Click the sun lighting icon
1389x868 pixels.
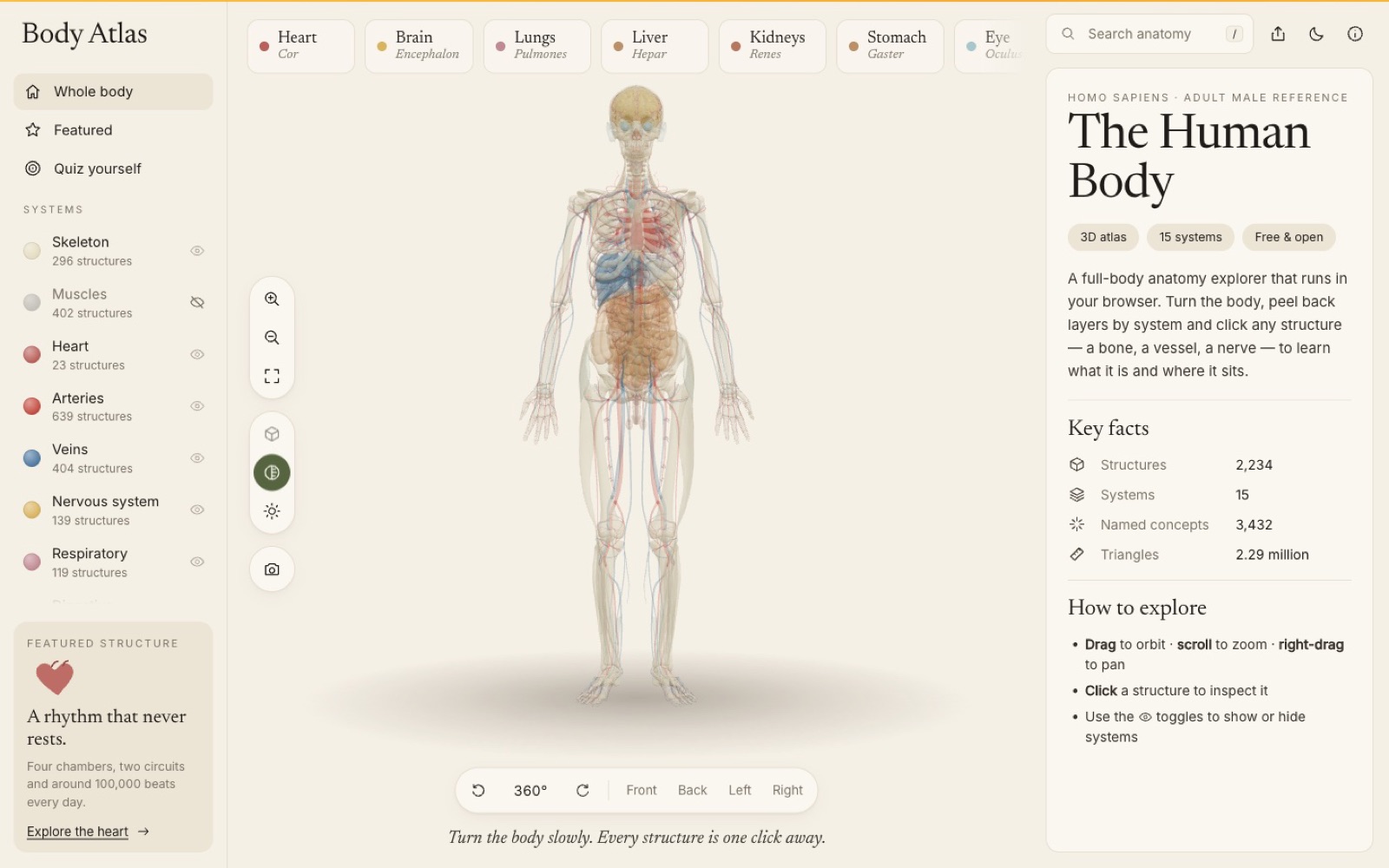(272, 511)
